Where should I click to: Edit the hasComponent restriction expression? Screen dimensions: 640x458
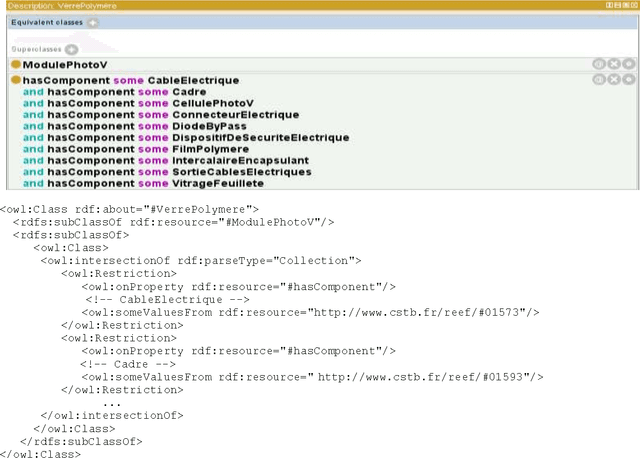tap(628, 80)
